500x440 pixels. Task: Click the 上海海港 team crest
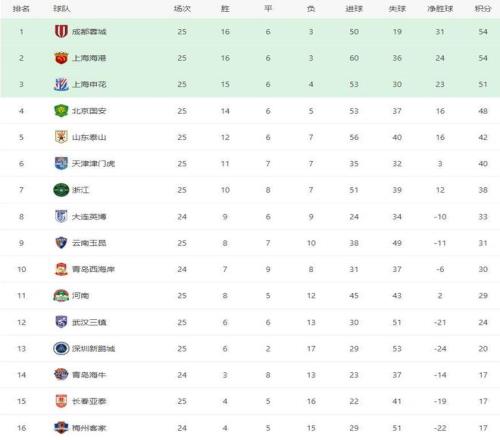pos(61,58)
